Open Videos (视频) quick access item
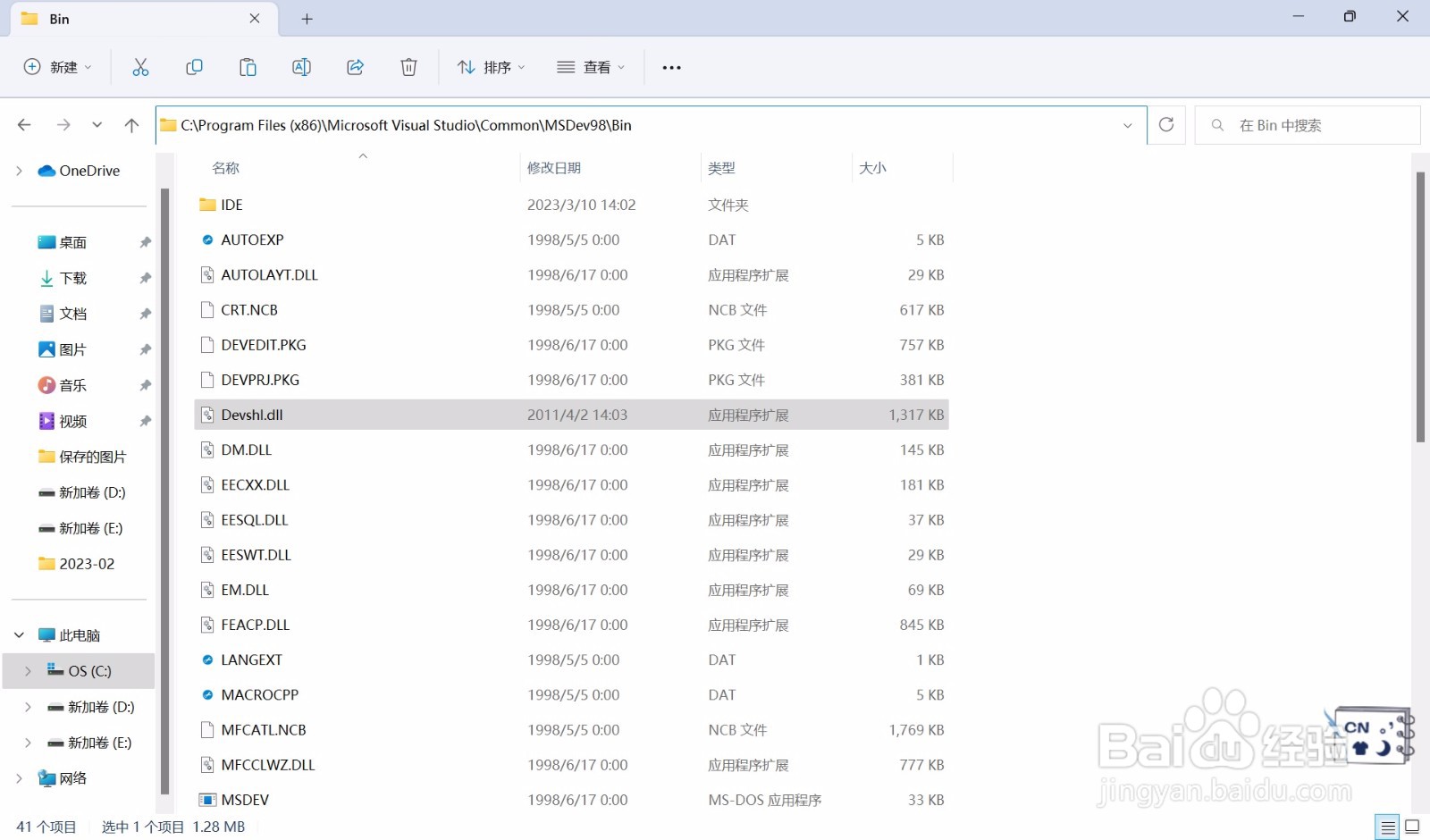The width and height of the screenshot is (1430, 840). [63, 421]
